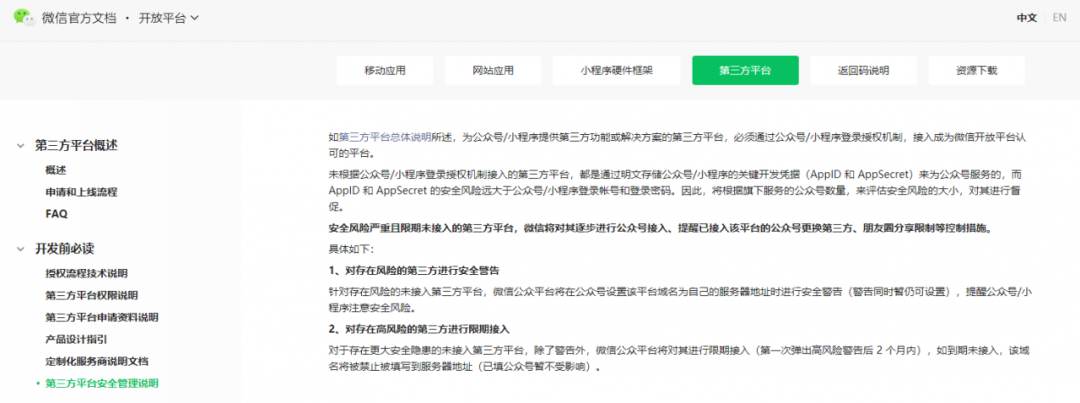Open 第三方平台权限说明 in sidebar
1080x403 pixels.
tap(92, 295)
